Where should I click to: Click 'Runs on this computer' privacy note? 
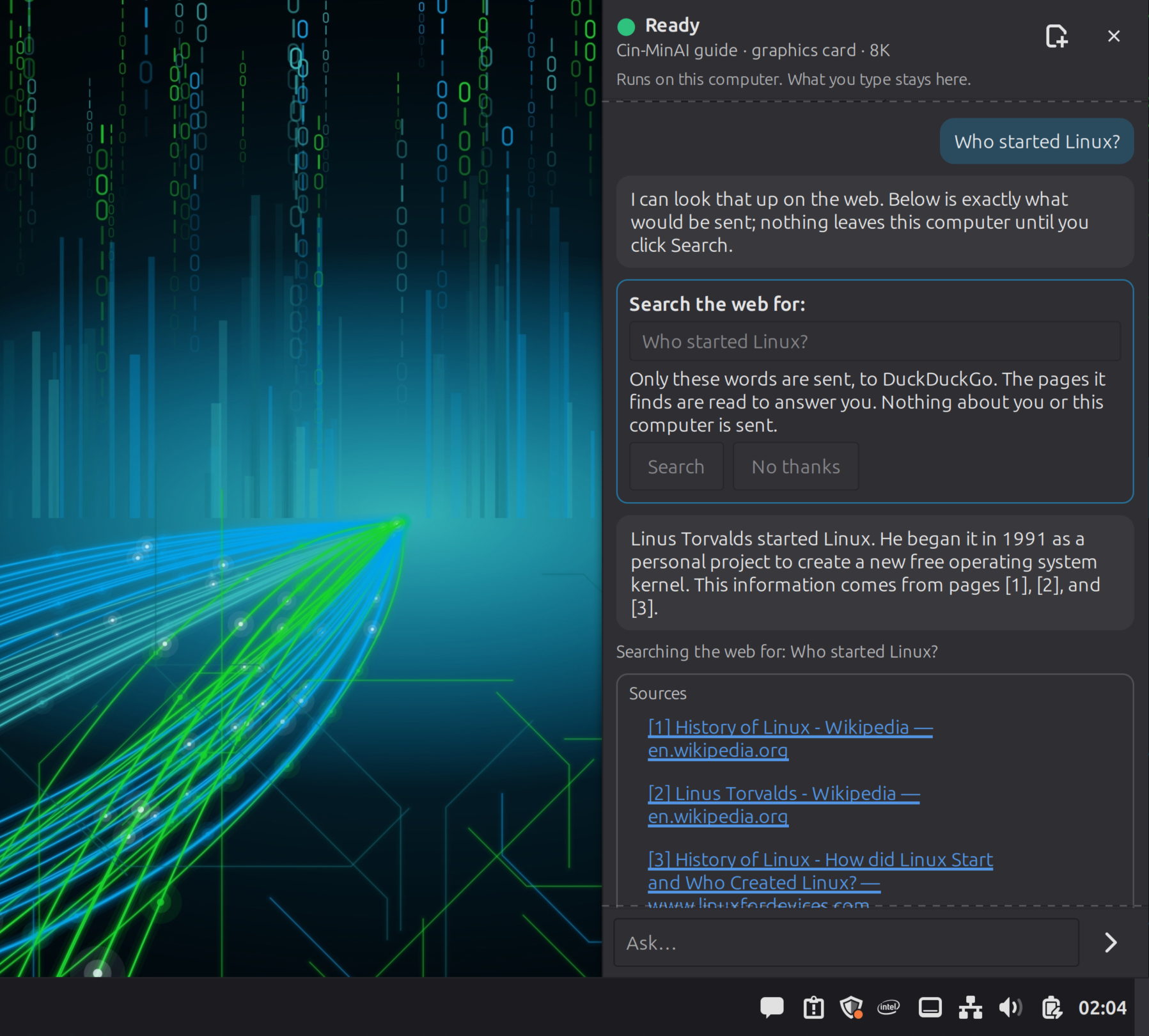pyautogui.click(x=793, y=79)
